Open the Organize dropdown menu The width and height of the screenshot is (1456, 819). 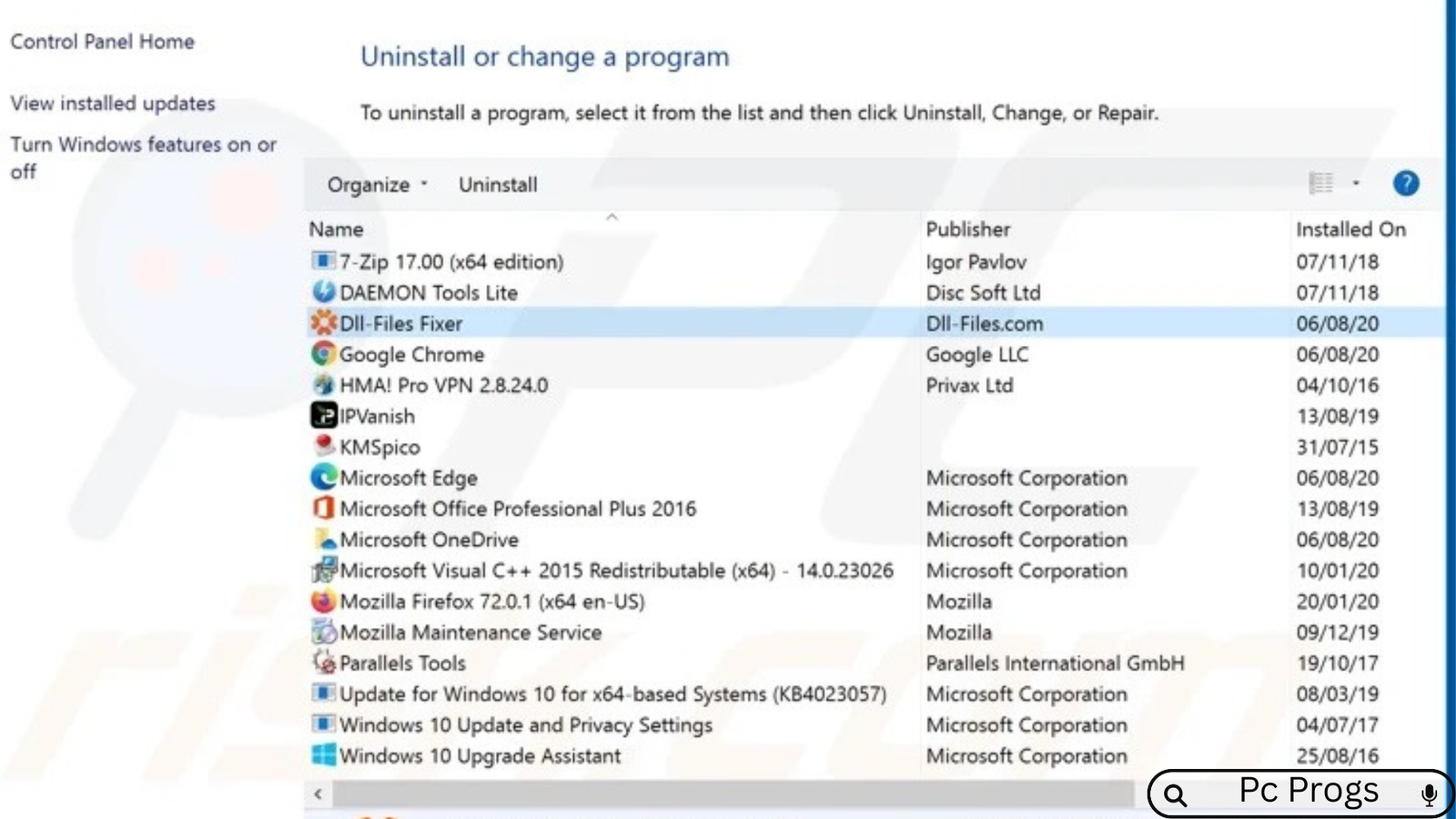(x=377, y=185)
